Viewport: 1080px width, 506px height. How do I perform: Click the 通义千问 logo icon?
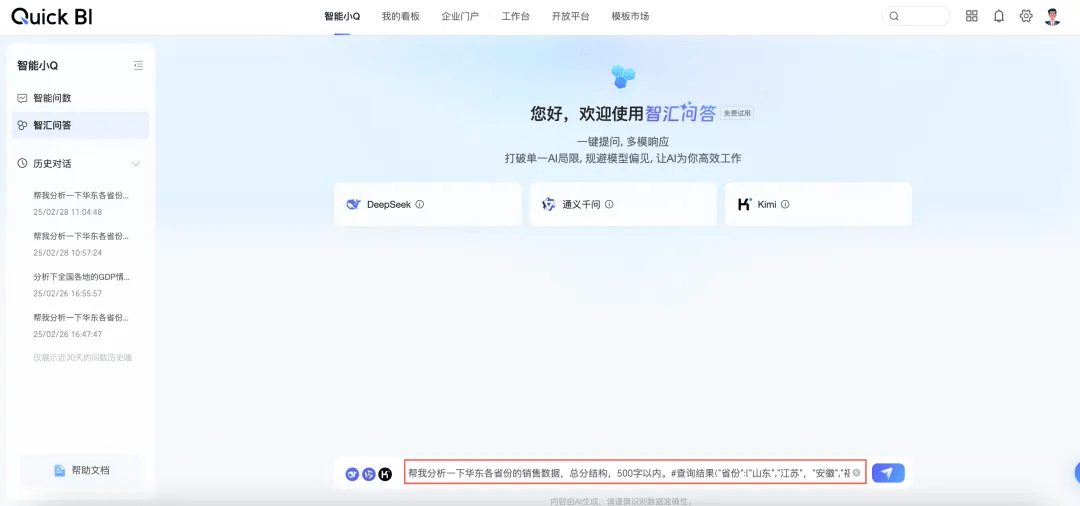click(549, 204)
